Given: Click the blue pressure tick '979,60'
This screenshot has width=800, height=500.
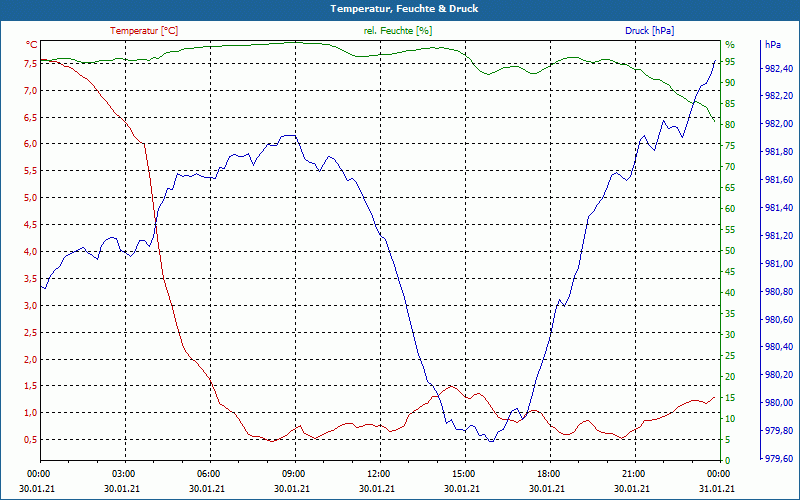Looking at the screenshot, I should pos(779,459).
